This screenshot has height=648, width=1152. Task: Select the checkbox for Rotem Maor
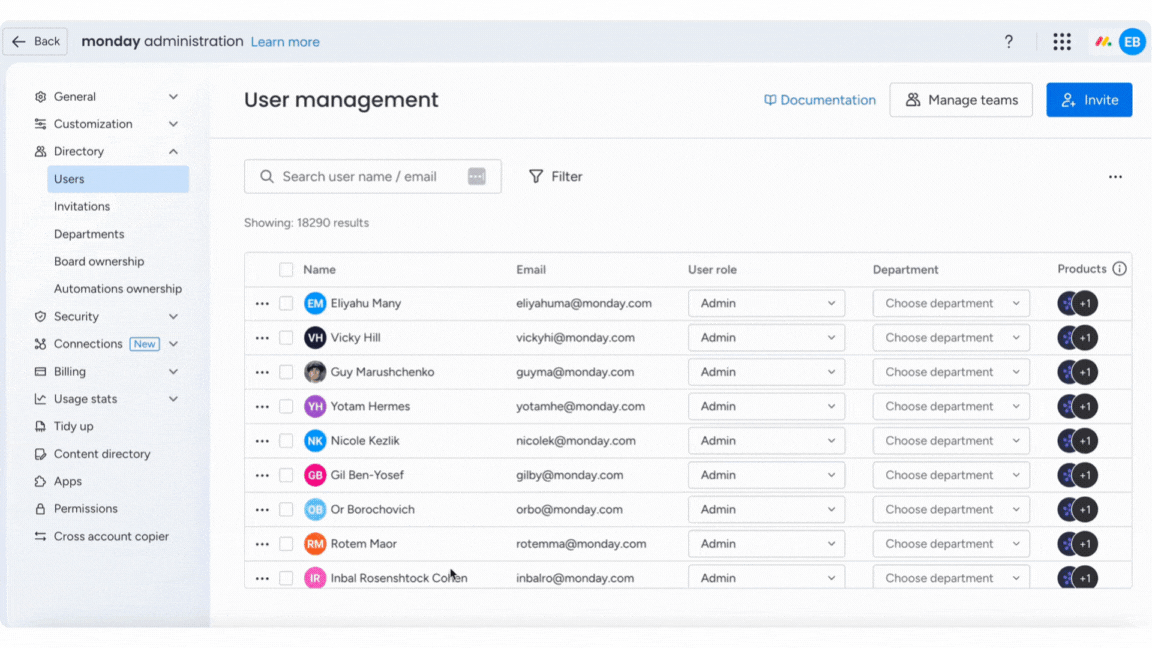point(286,544)
